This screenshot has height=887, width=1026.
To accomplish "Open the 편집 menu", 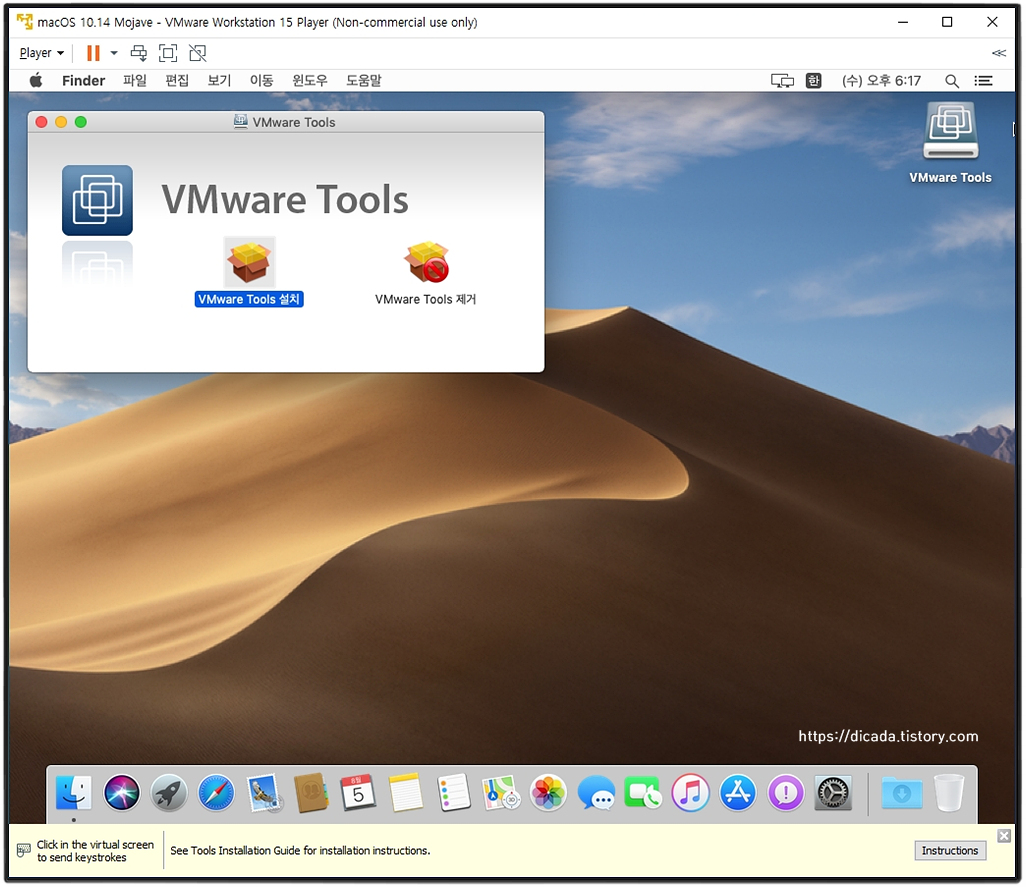I will (177, 80).
